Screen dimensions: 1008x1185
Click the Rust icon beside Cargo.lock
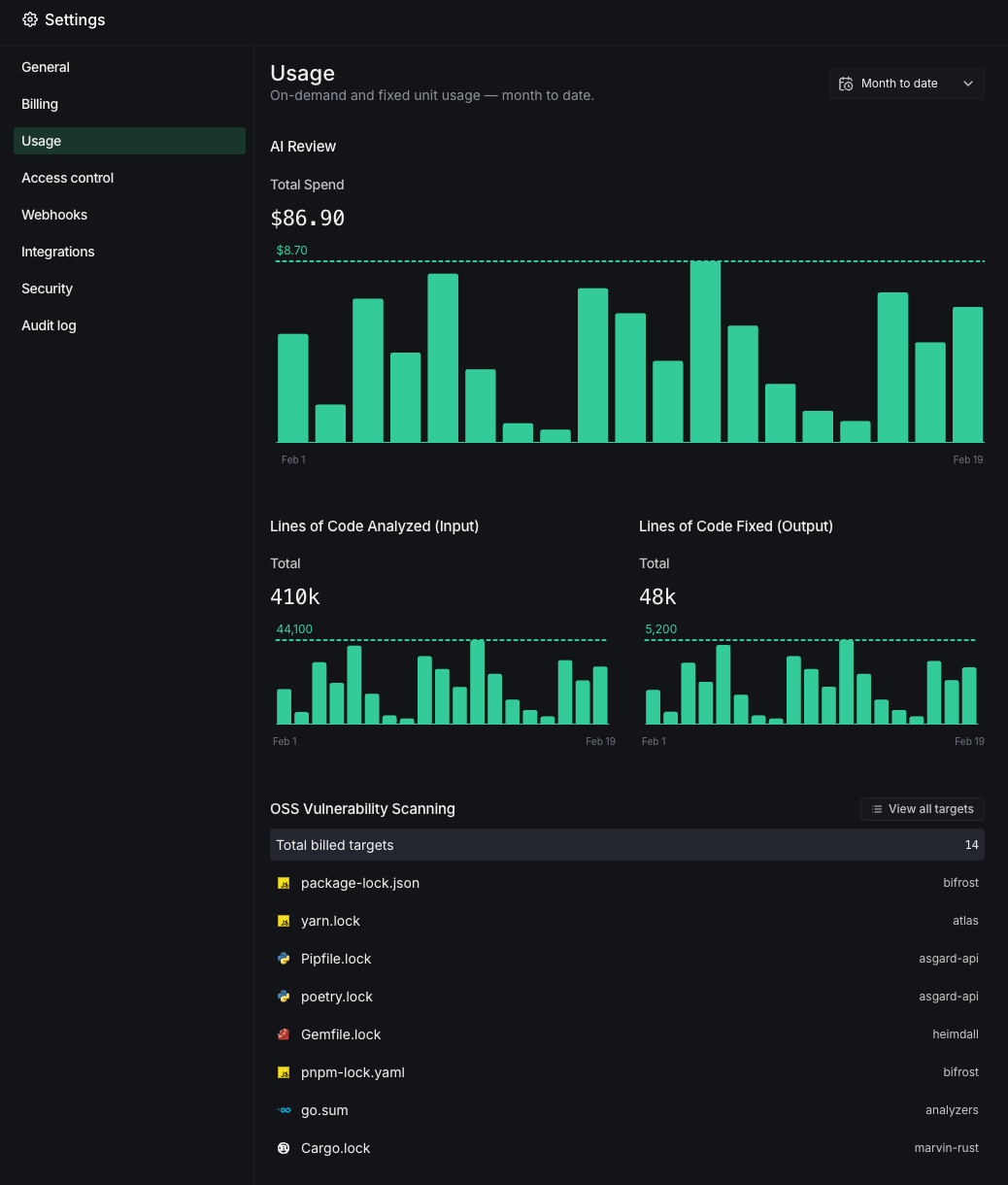[x=284, y=1148]
